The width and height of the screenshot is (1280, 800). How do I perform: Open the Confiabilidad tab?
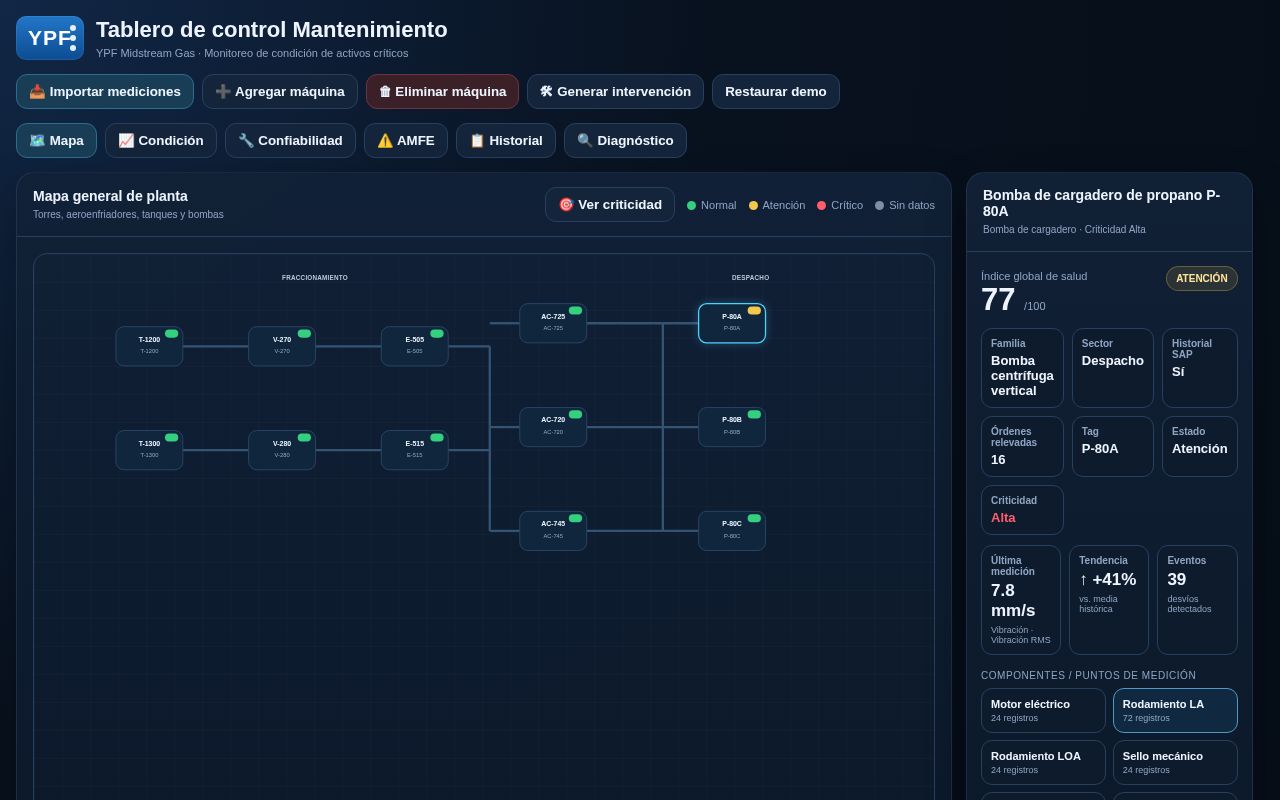[x=290, y=140]
